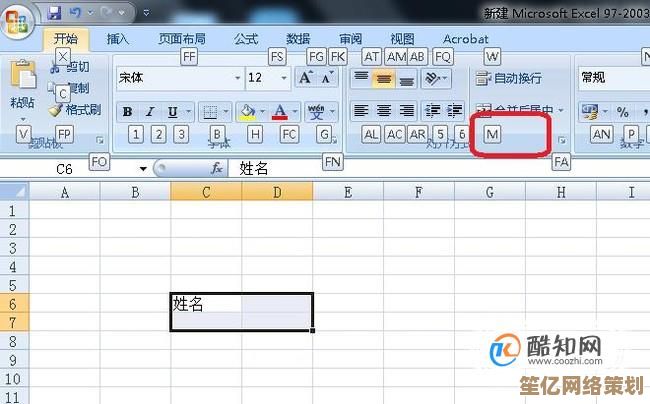The height and width of the screenshot is (404, 650).
Task: Expand font color dropdown arrow
Action: click(x=295, y=112)
